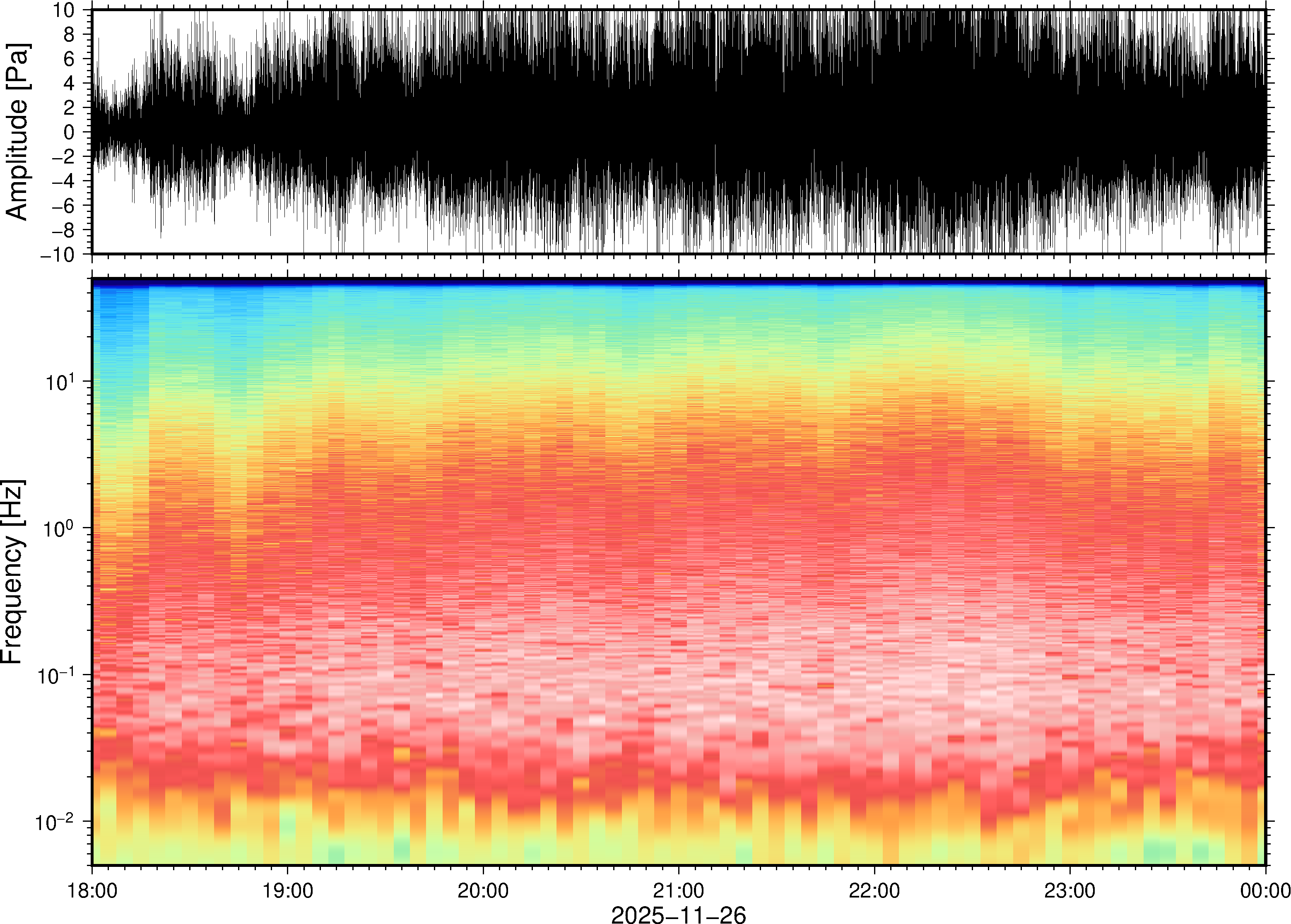Click the amplitude tick label −10

(57, 254)
